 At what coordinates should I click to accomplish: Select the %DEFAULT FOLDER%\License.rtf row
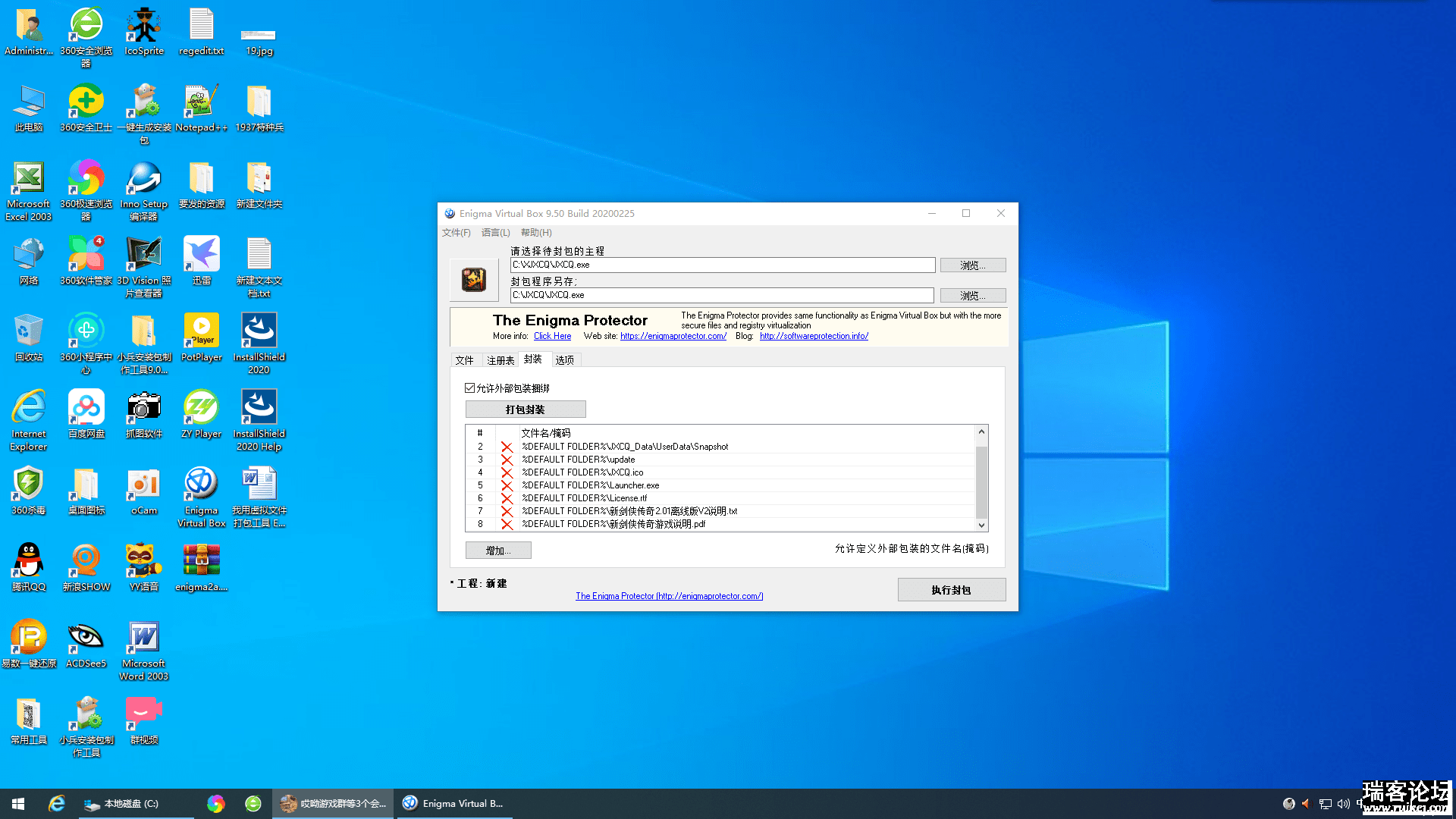[720, 498]
